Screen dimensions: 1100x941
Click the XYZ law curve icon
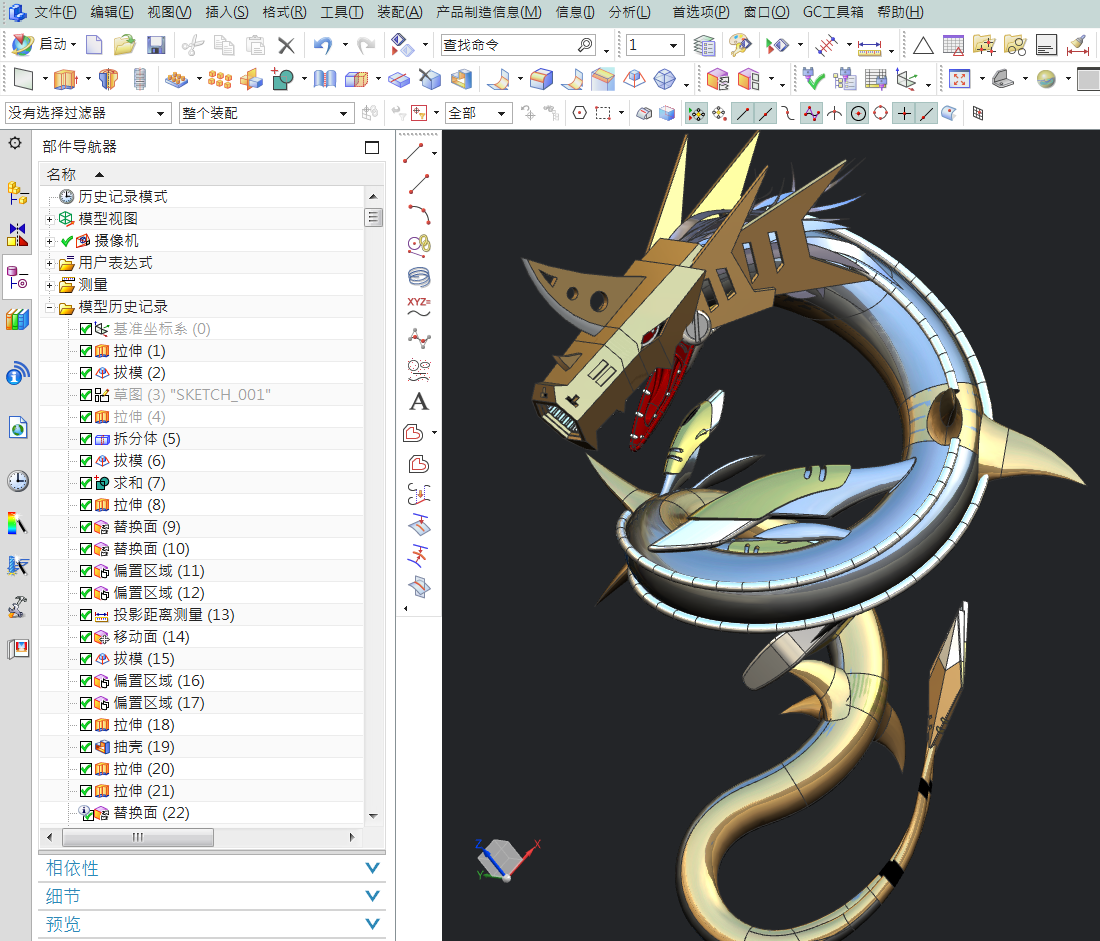(x=419, y=307)
